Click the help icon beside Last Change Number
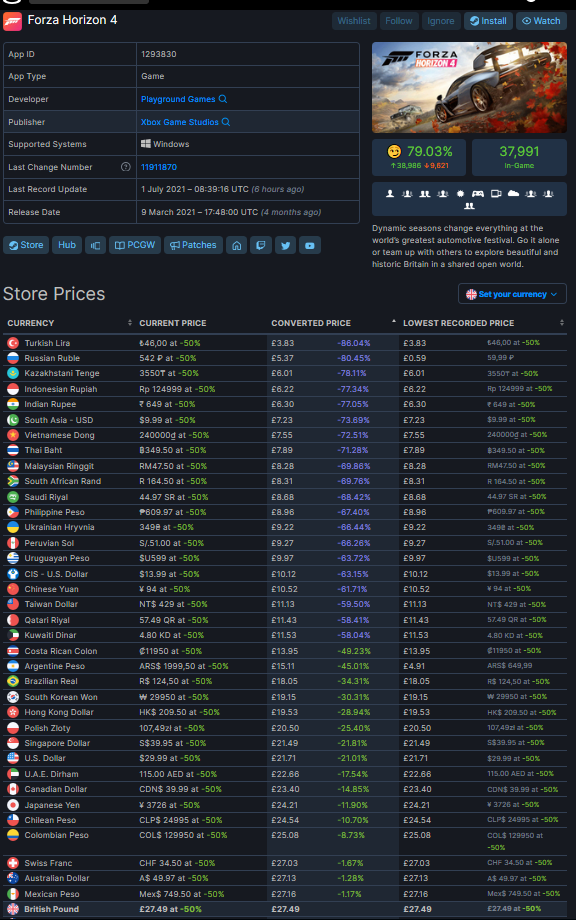The height and width of the screenshot is (920, 576). 126,167
